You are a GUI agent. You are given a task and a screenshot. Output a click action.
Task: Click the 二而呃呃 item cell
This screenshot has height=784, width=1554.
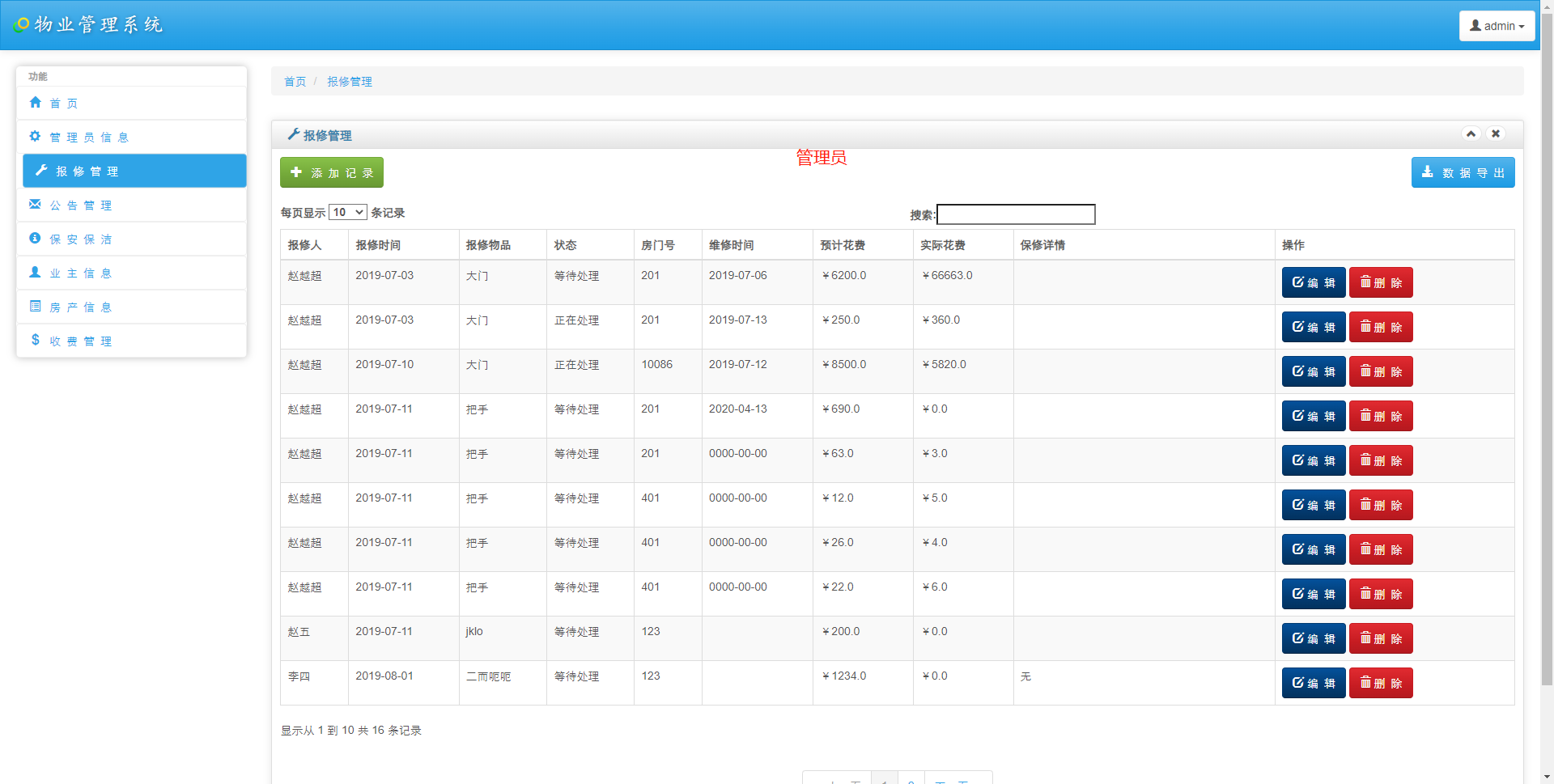point(503,683)
